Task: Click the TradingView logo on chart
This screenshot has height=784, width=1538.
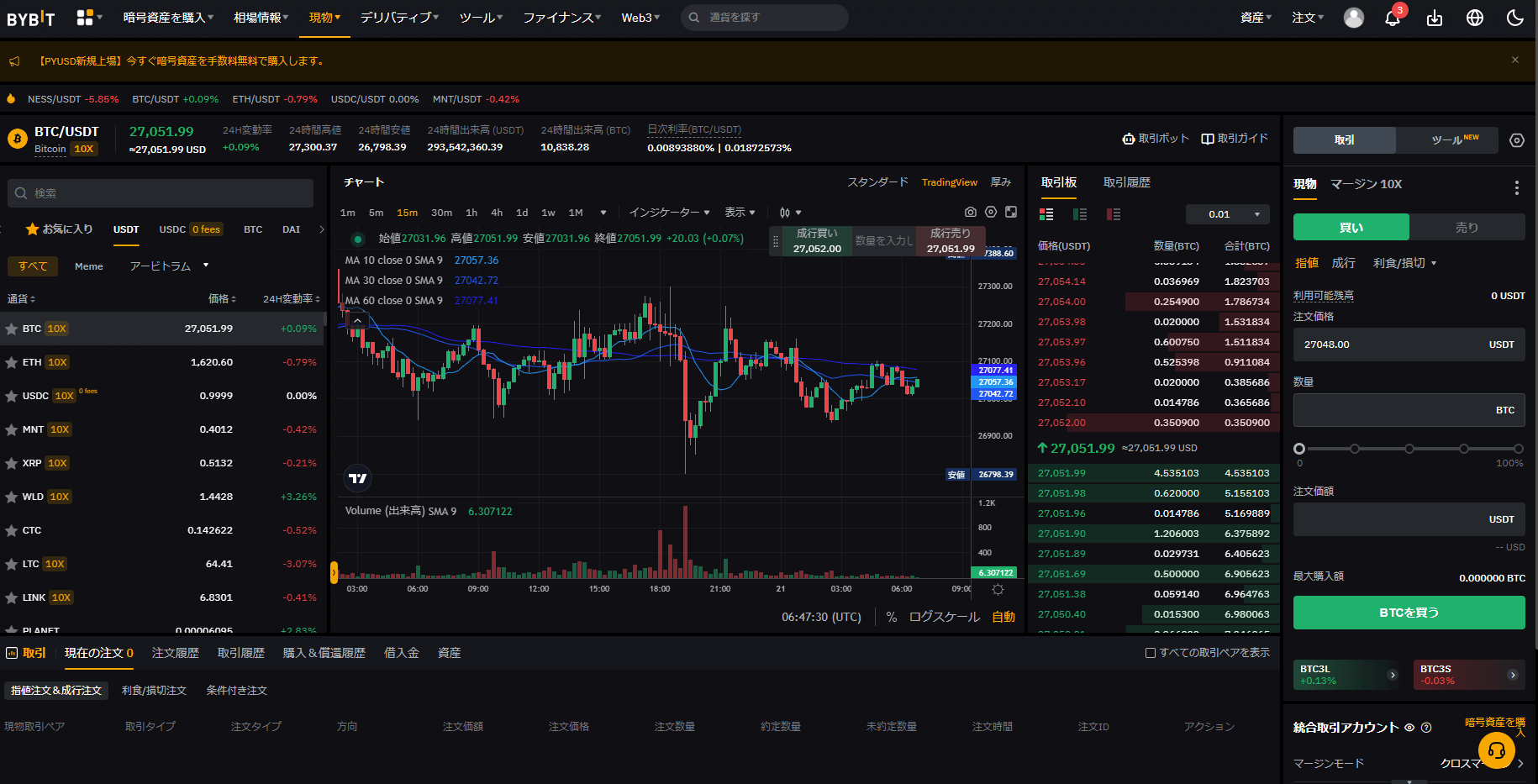Action: tap(357, 478)
